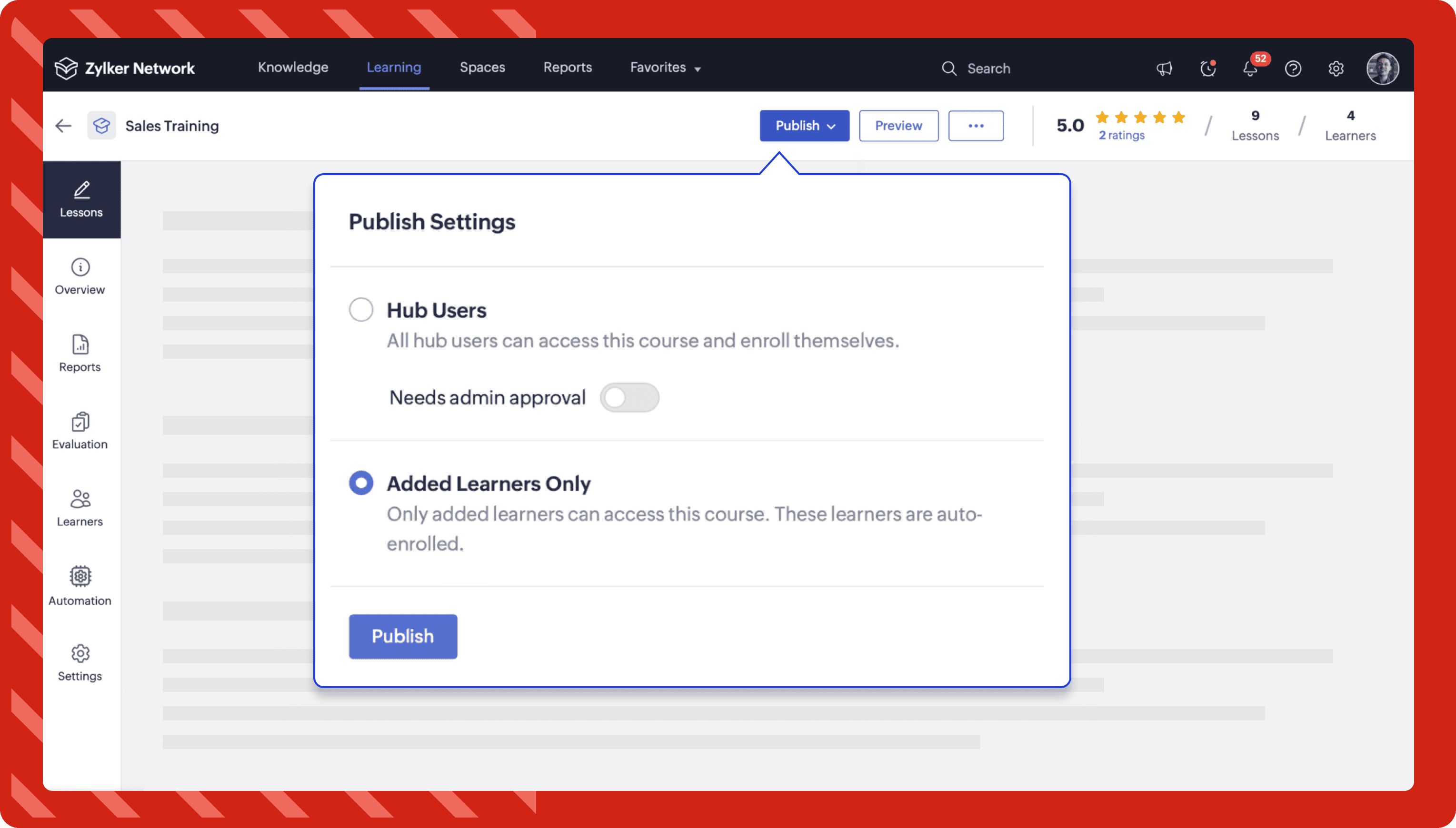The width and height of the screenshot is (1456, 828).
Task: Open sidebar Reports section
Action: 80,354
